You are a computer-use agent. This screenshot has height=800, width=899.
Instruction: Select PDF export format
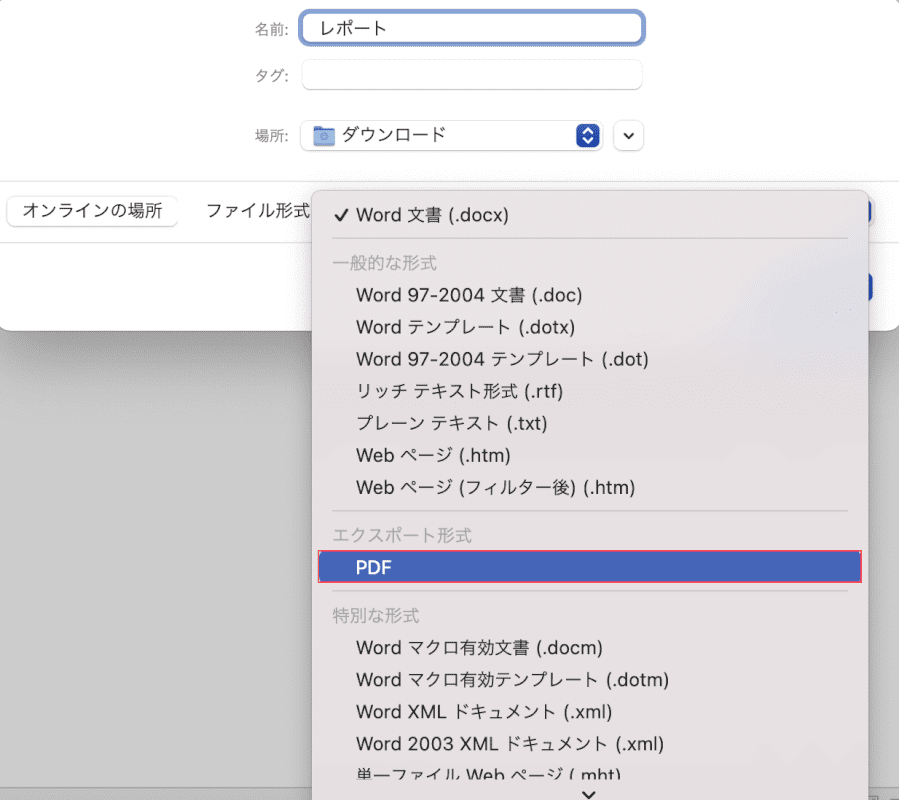pos(589,567)
